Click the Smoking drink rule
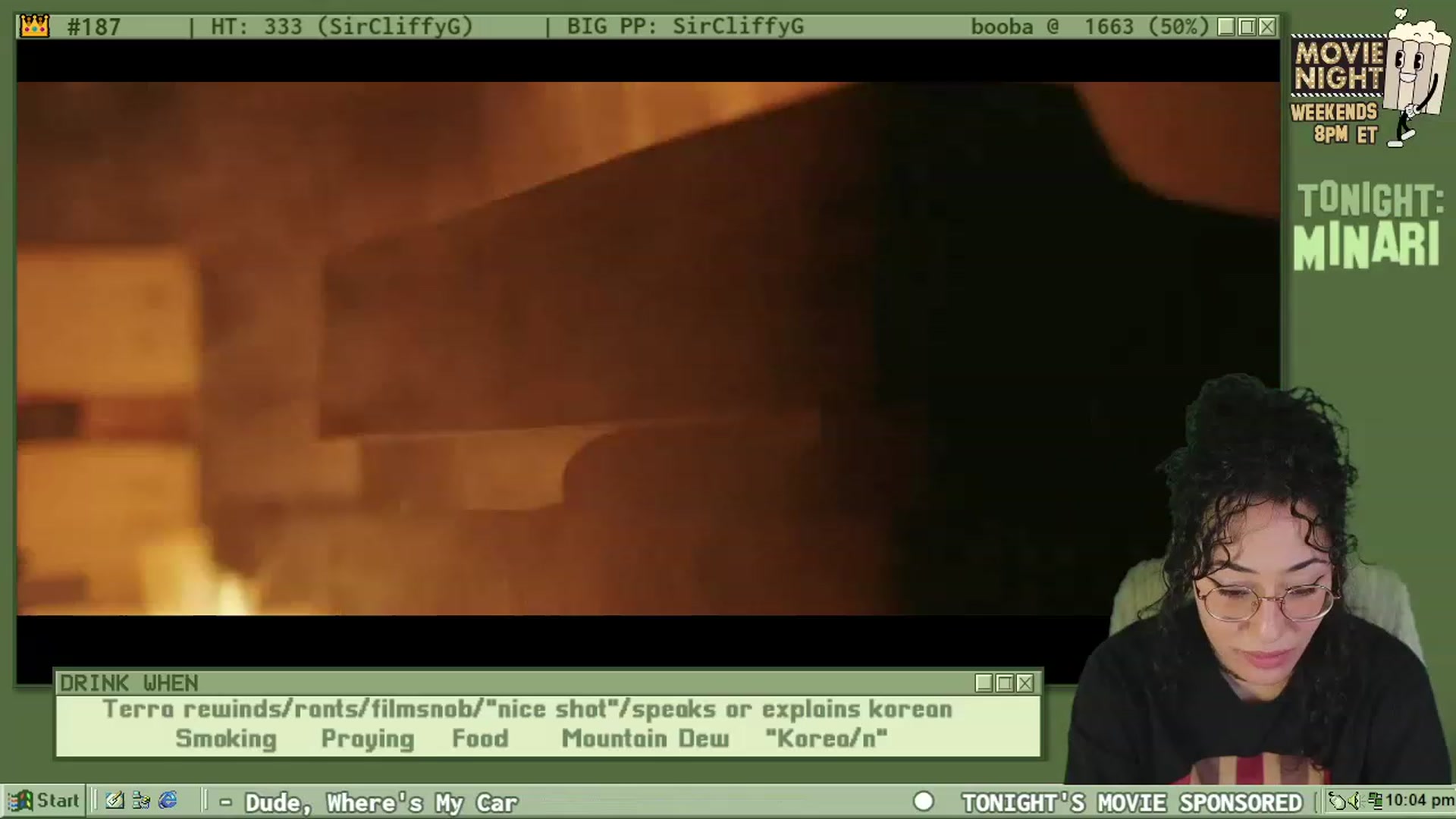Image resolution: width=1456 pixels, height=819 pixels. pyautogui.click(x=226, y=739)
